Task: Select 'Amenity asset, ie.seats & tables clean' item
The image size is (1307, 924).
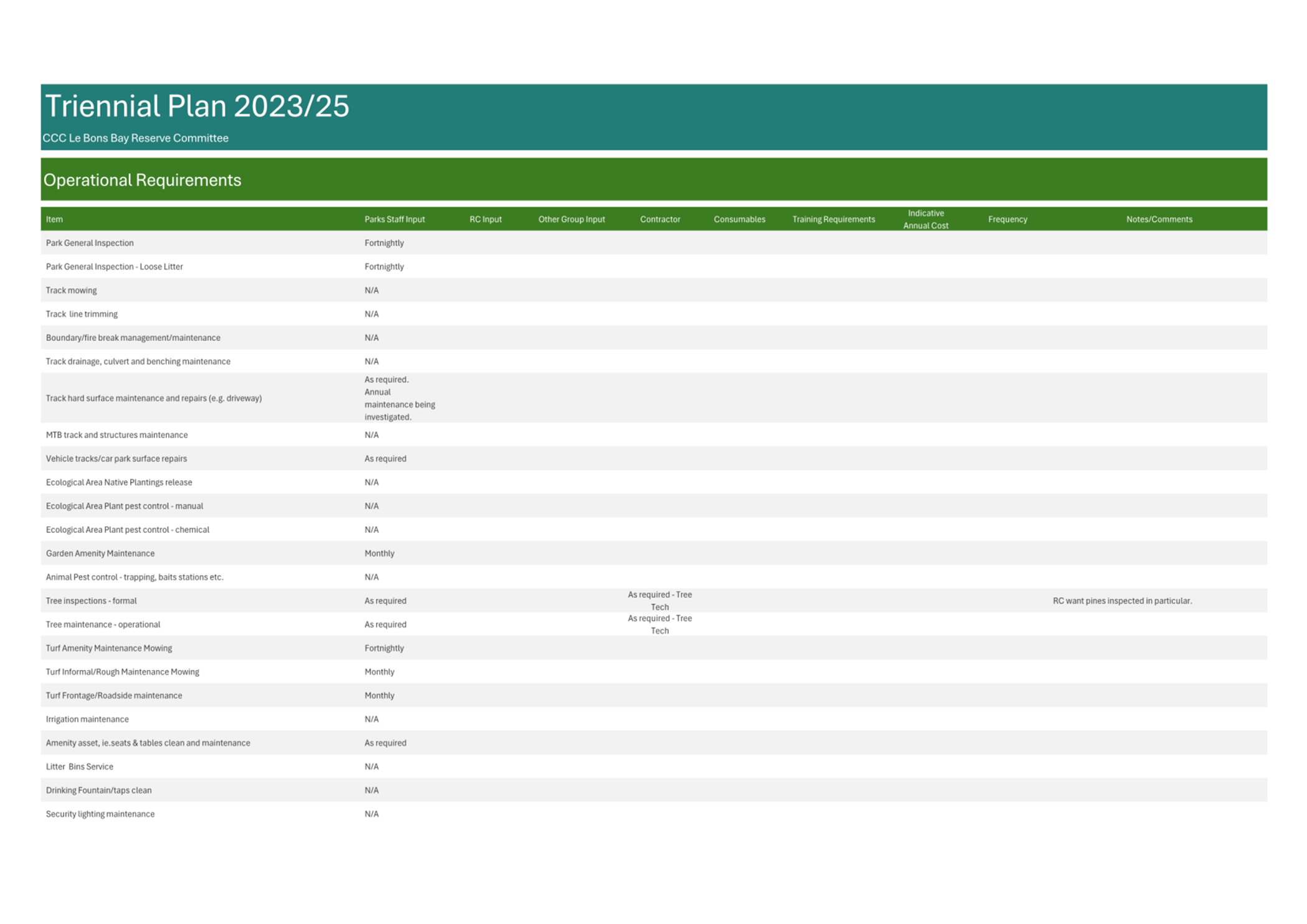Action: [x=148, y=742]
